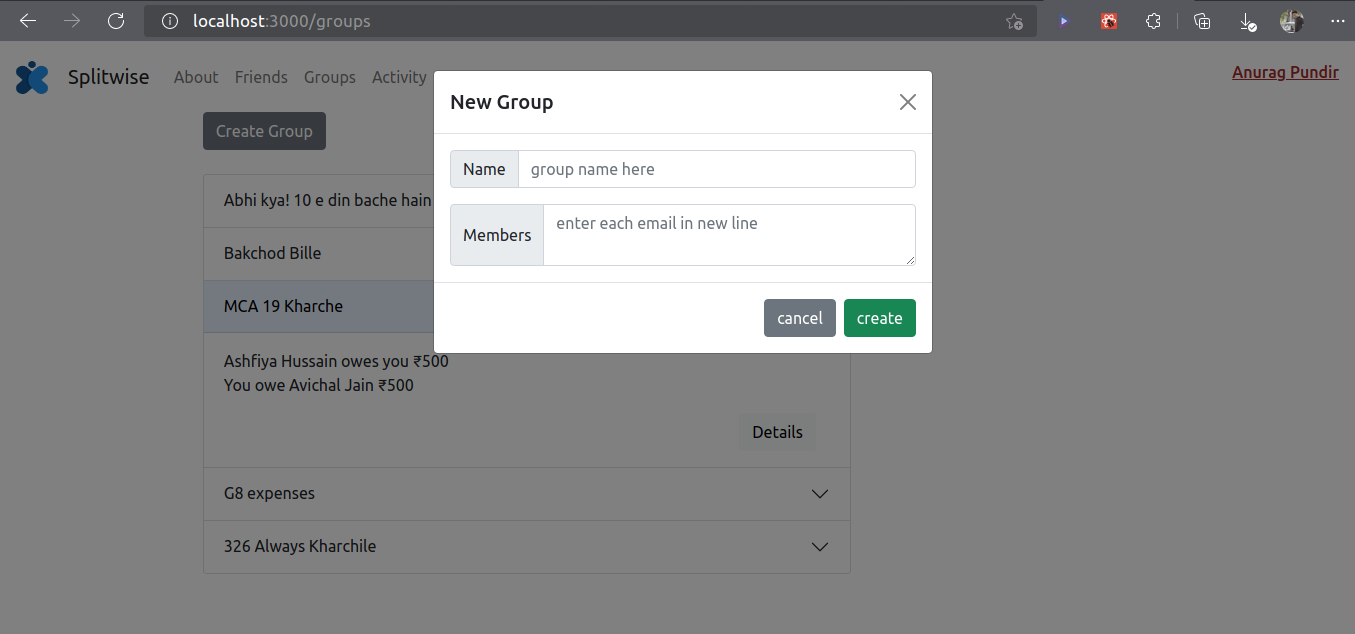Open the Activity section

(399, 77)
